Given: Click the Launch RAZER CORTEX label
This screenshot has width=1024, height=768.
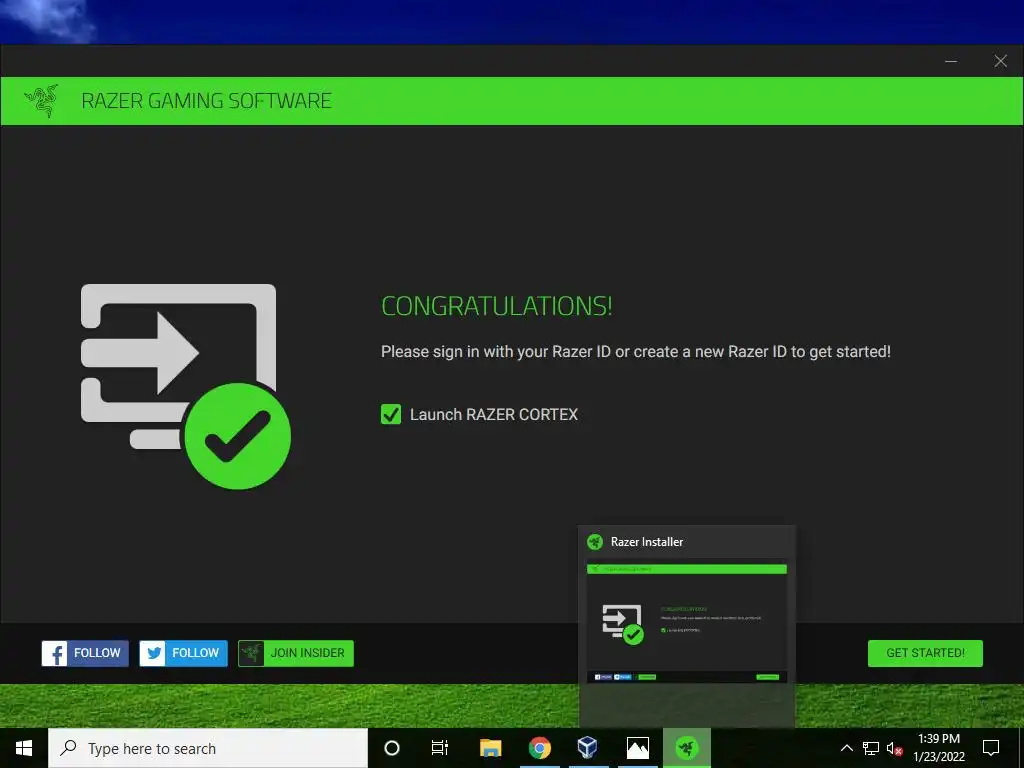Looking at the screenshot, I should (494, 415).
